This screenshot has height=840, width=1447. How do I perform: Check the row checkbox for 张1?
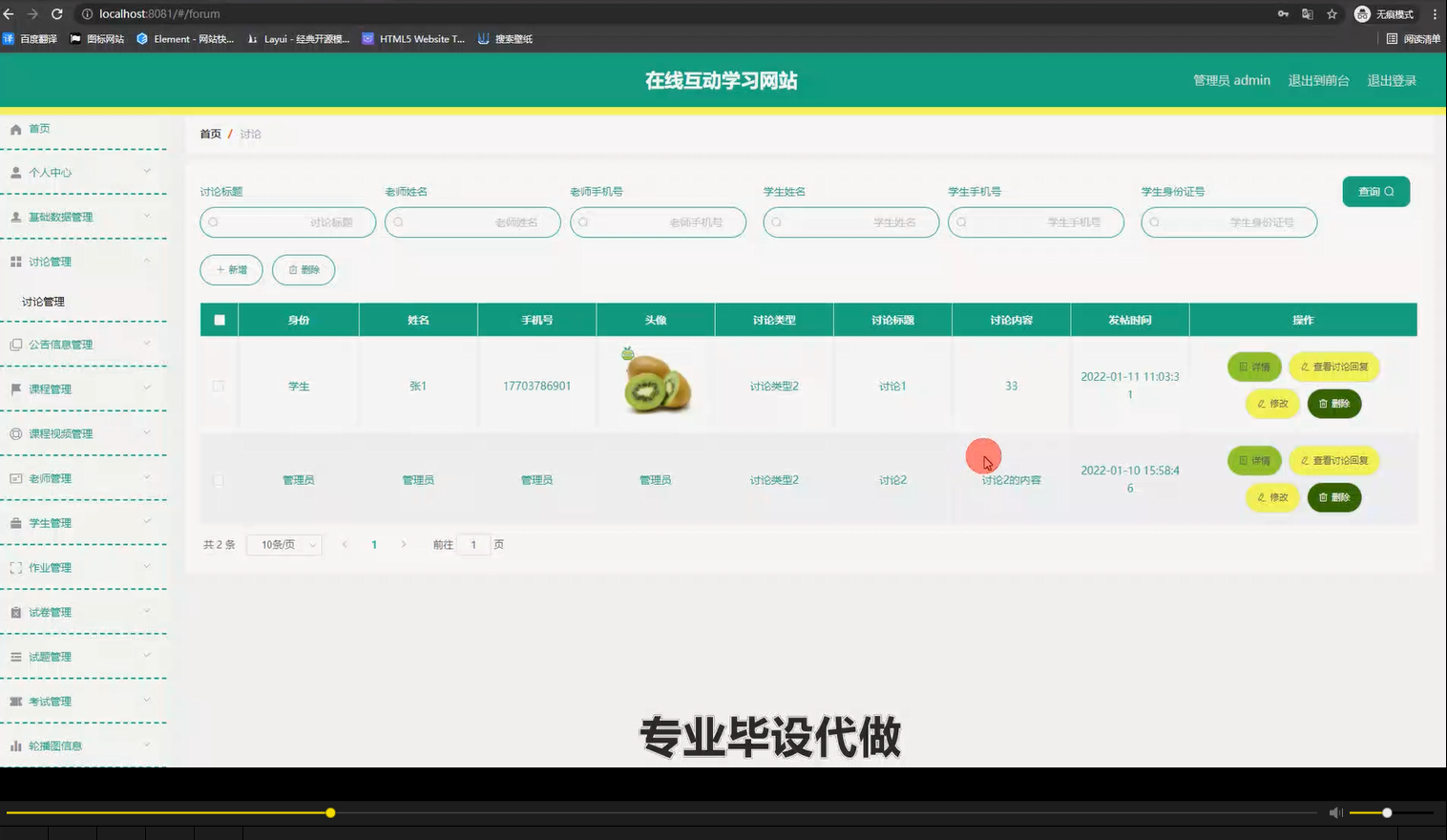[x=219, y=386]
